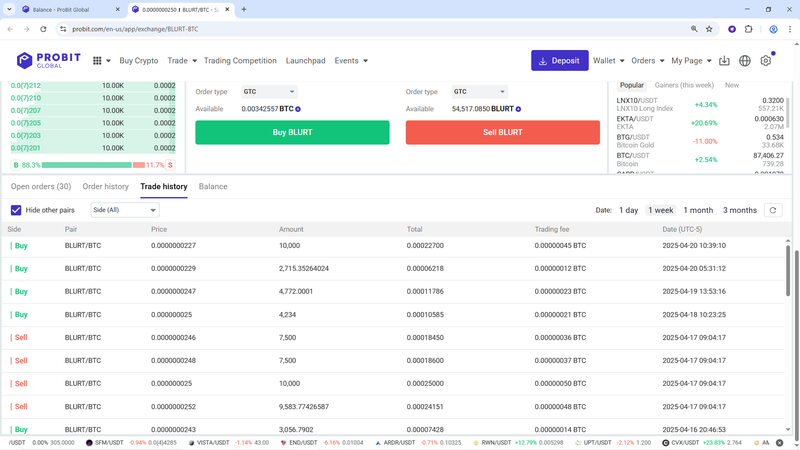Click the SFM/USDT ticker entry
The width and height of the screenshot is (800, 450).
click(132, 443)
